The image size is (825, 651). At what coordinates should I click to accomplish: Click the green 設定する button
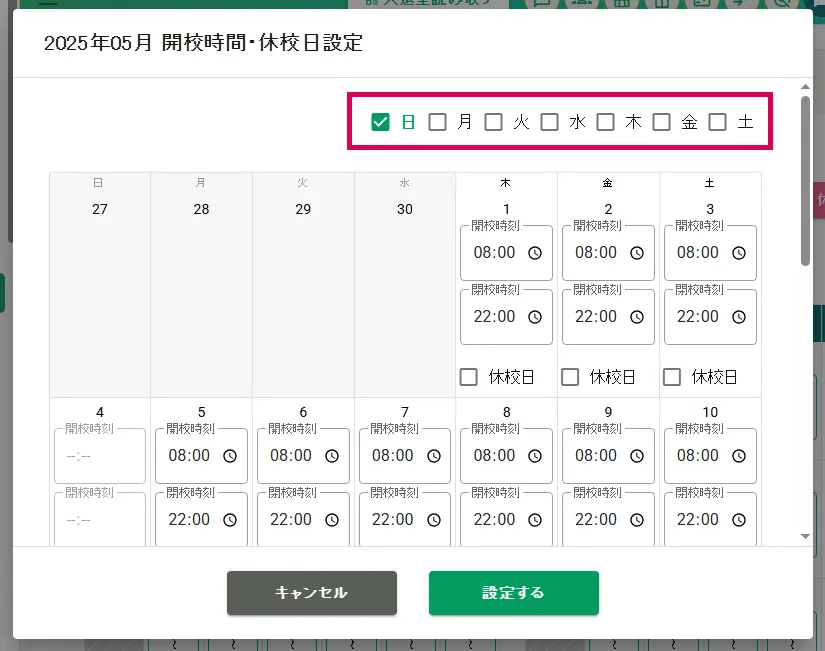513,593
